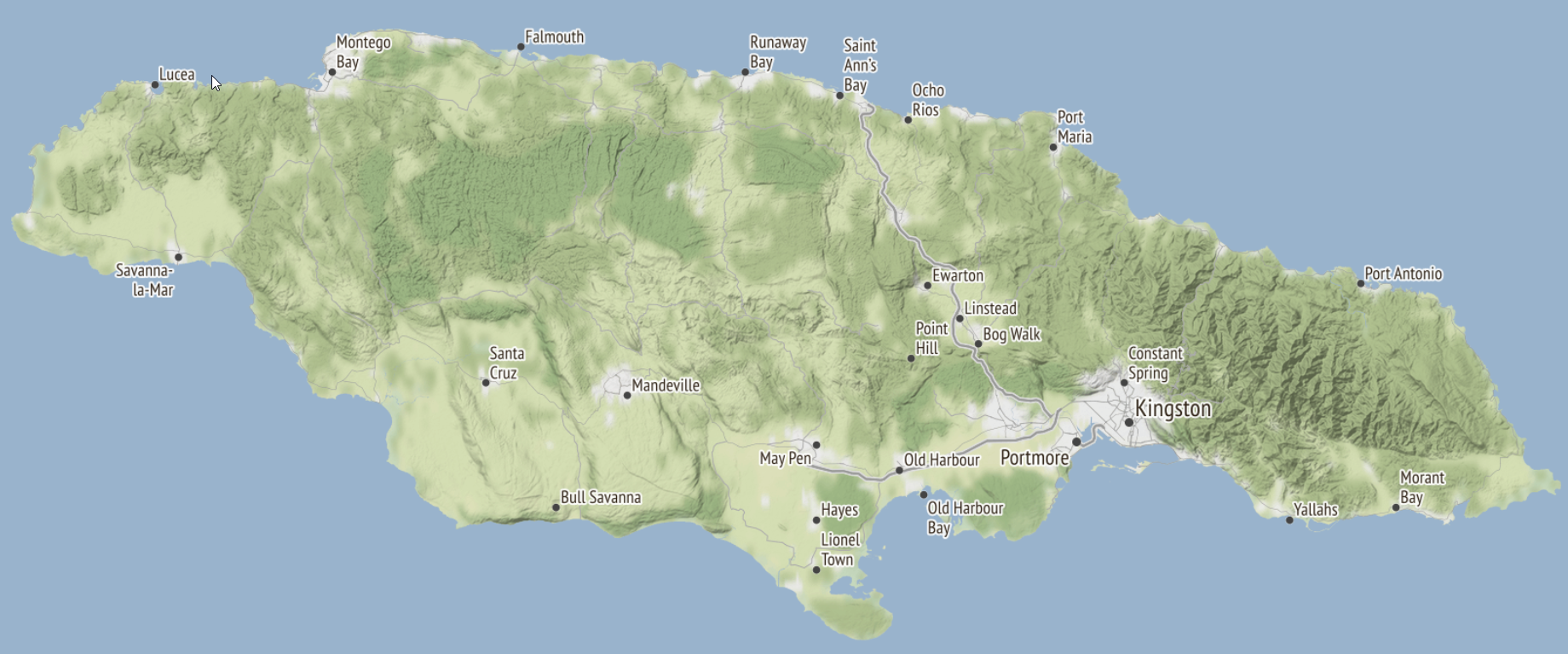Select the Mandeville marker dot
This screenshot has width=1568, height=654.
(x=627, y=395)
